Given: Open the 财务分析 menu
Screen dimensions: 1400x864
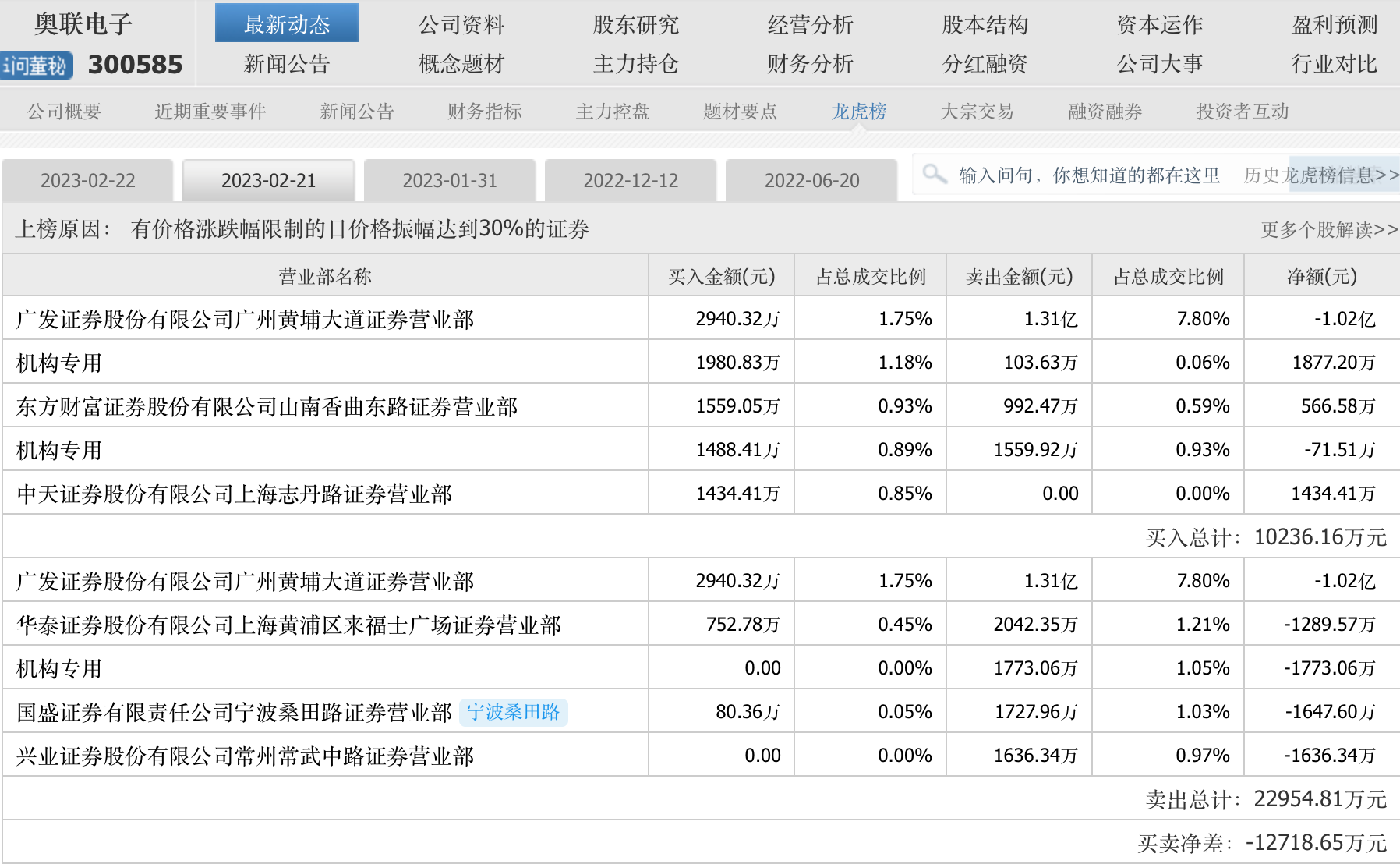Looking at the screenshot, I should click(811, 64).
